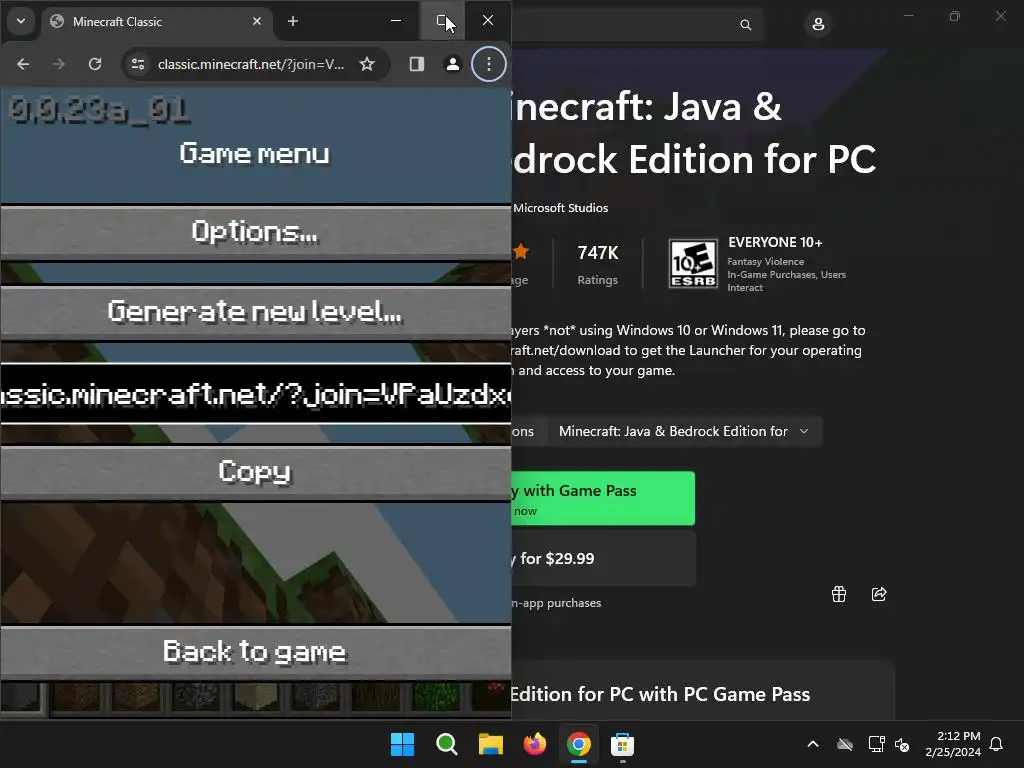Reload the classic.minecraft.net page
This screenshot has width=1024, height=768.
(95, 64)
